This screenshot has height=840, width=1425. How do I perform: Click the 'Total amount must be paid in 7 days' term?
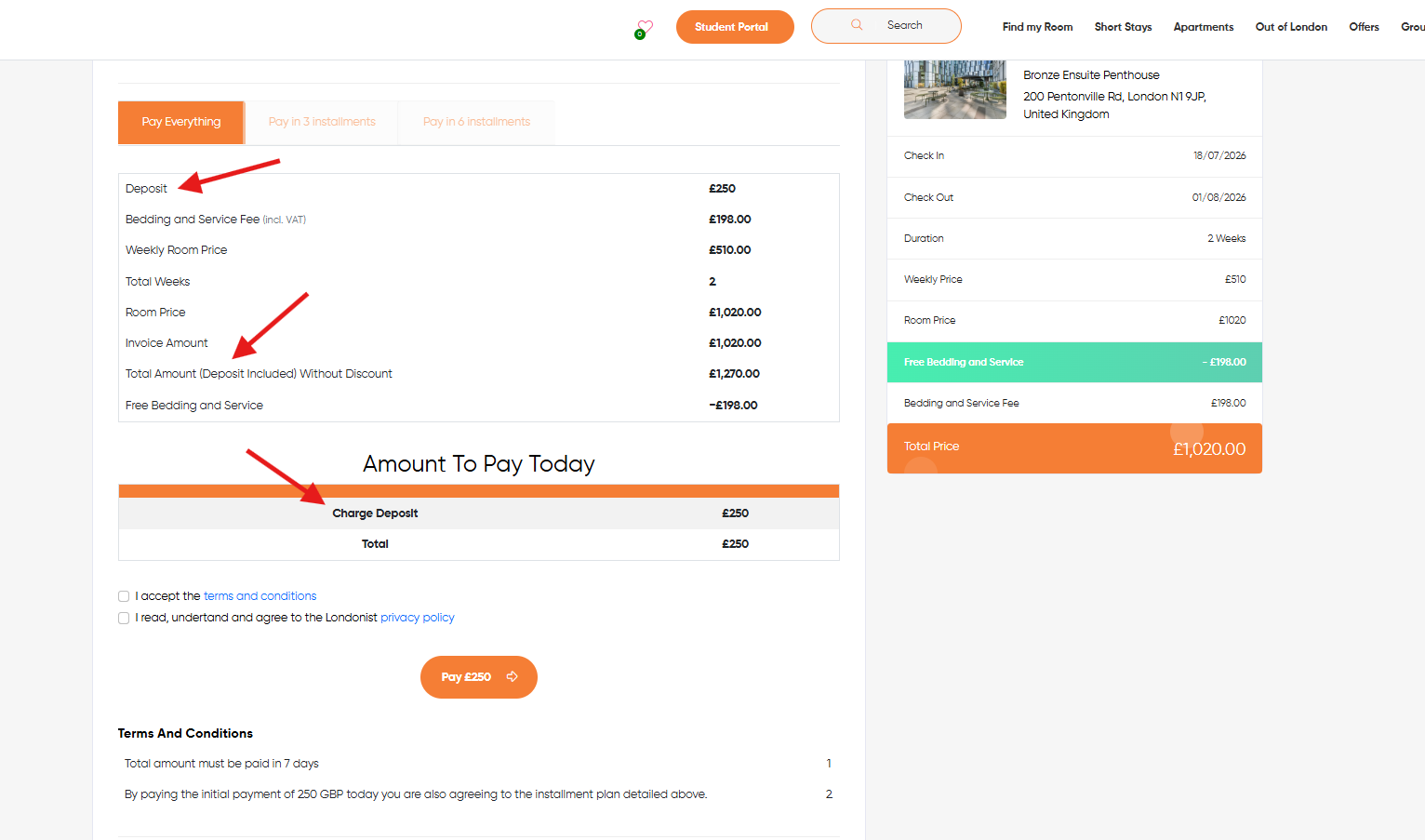pos(221,764)
